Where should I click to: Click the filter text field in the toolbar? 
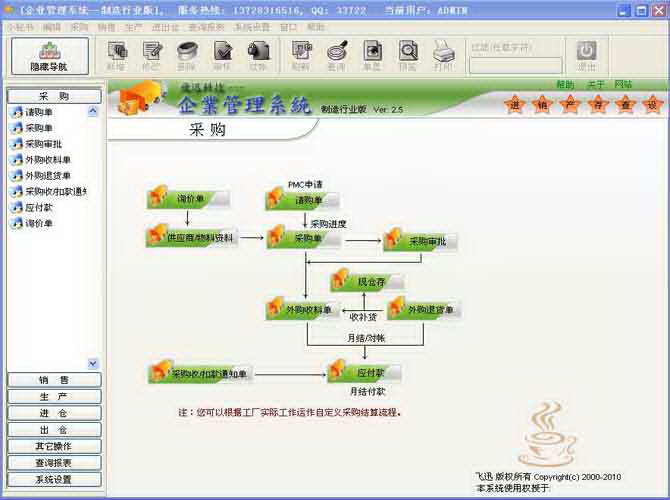point(515,65)
